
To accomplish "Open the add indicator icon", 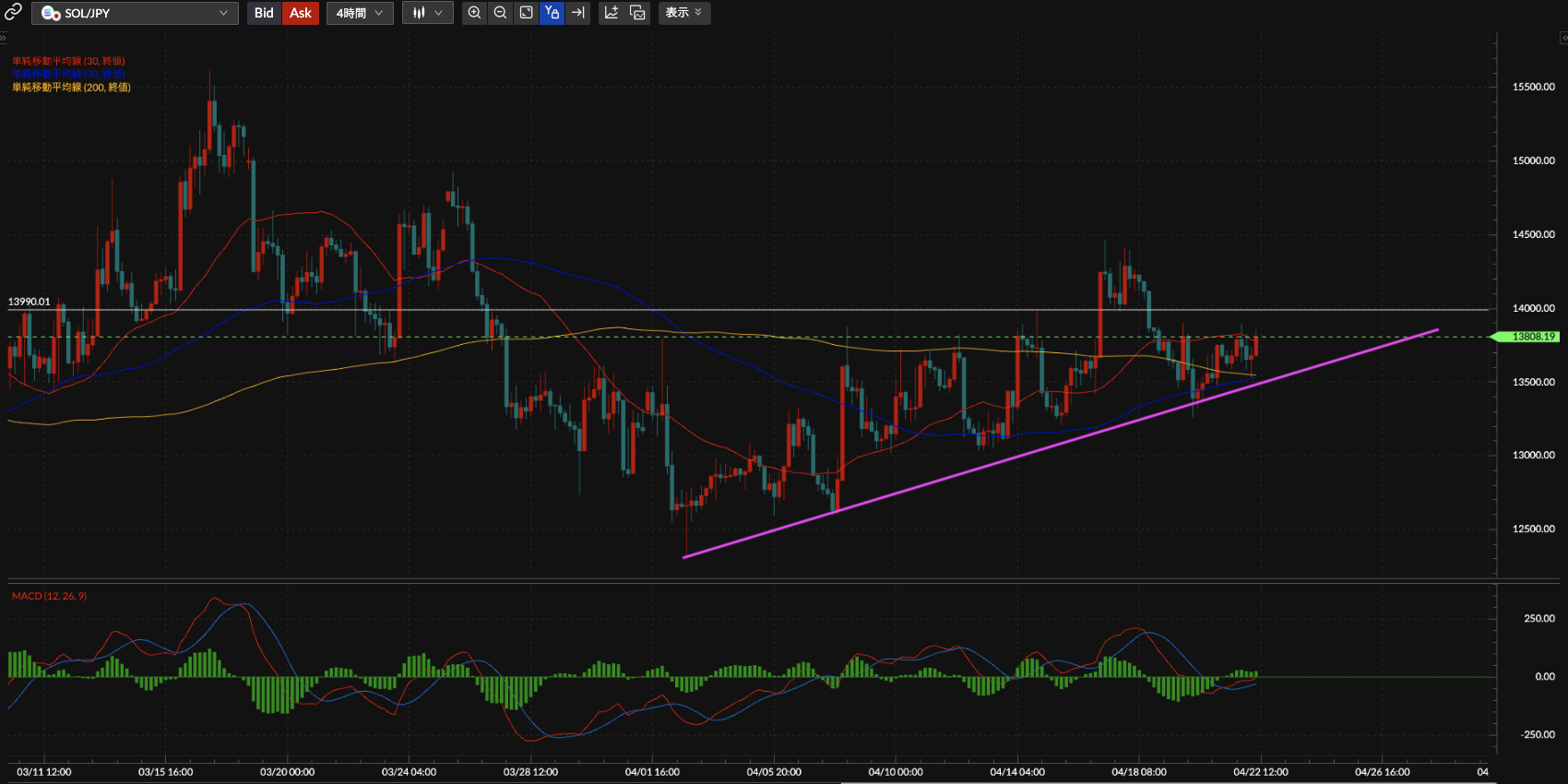I will coord(612,13).
